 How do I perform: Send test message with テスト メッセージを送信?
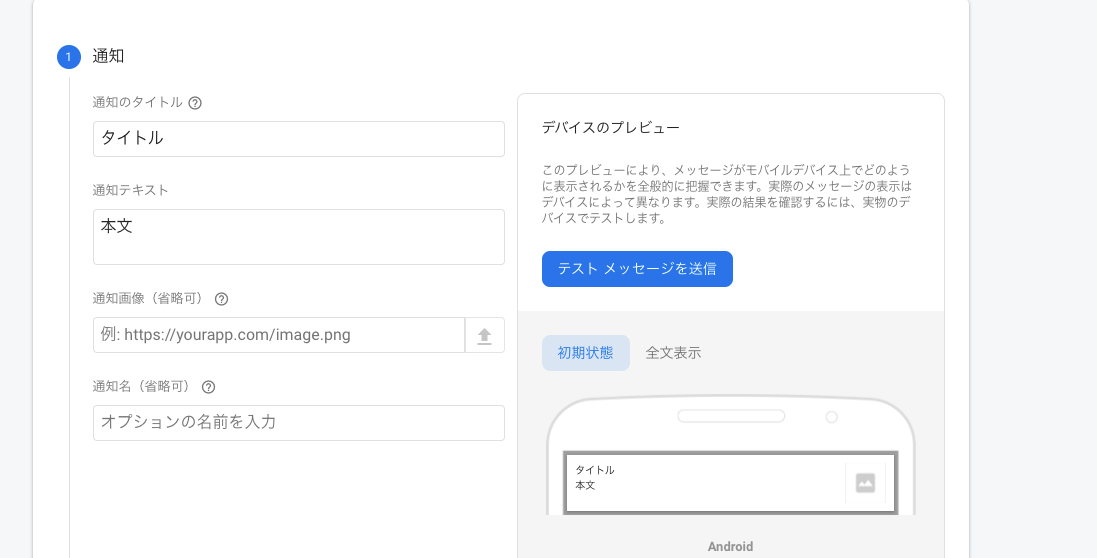pos(637,269)
